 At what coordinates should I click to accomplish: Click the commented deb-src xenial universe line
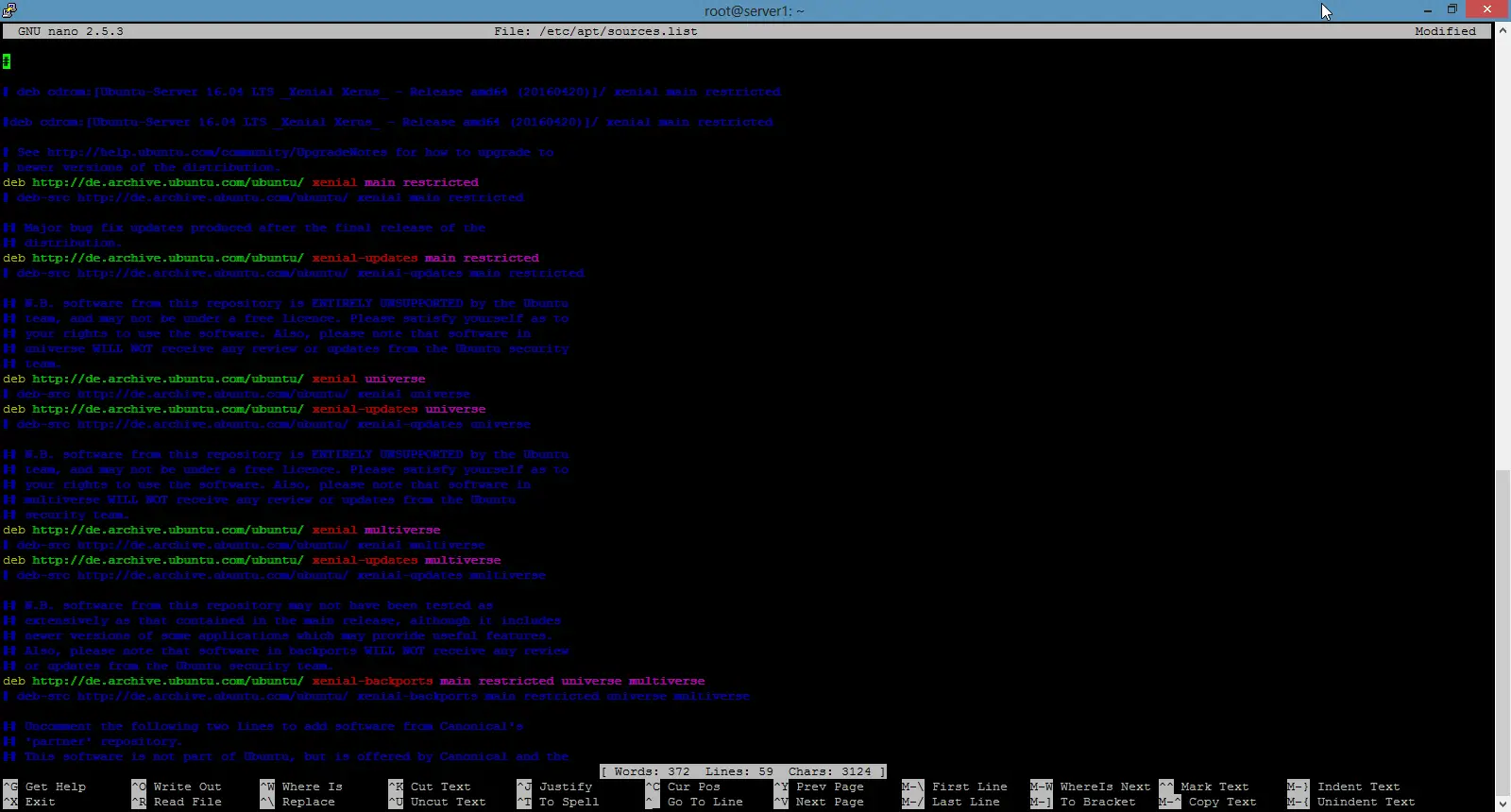coord(237,394)
